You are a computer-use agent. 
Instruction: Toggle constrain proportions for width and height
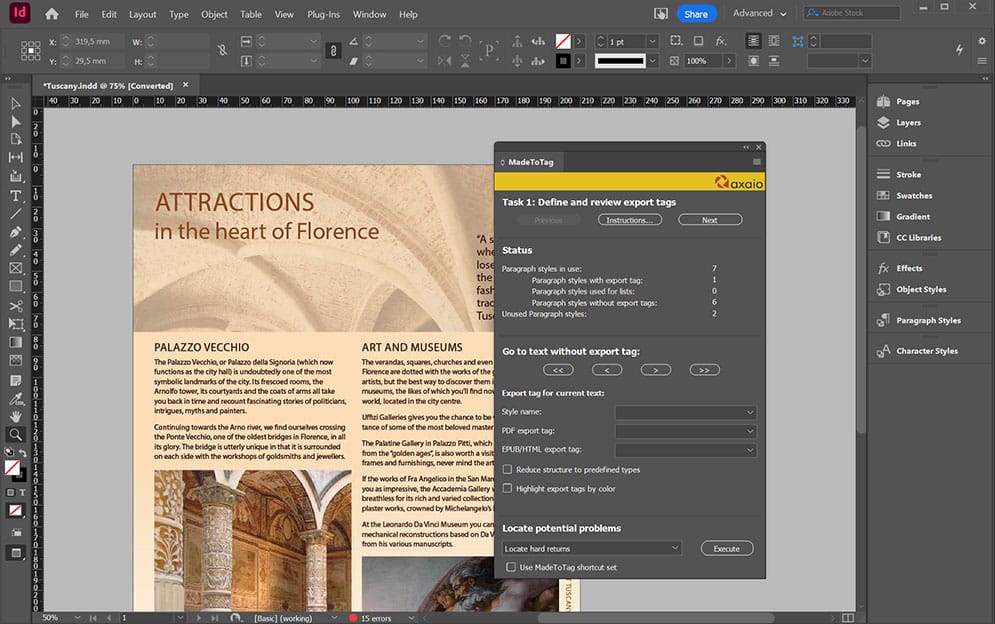coord(222,51)
